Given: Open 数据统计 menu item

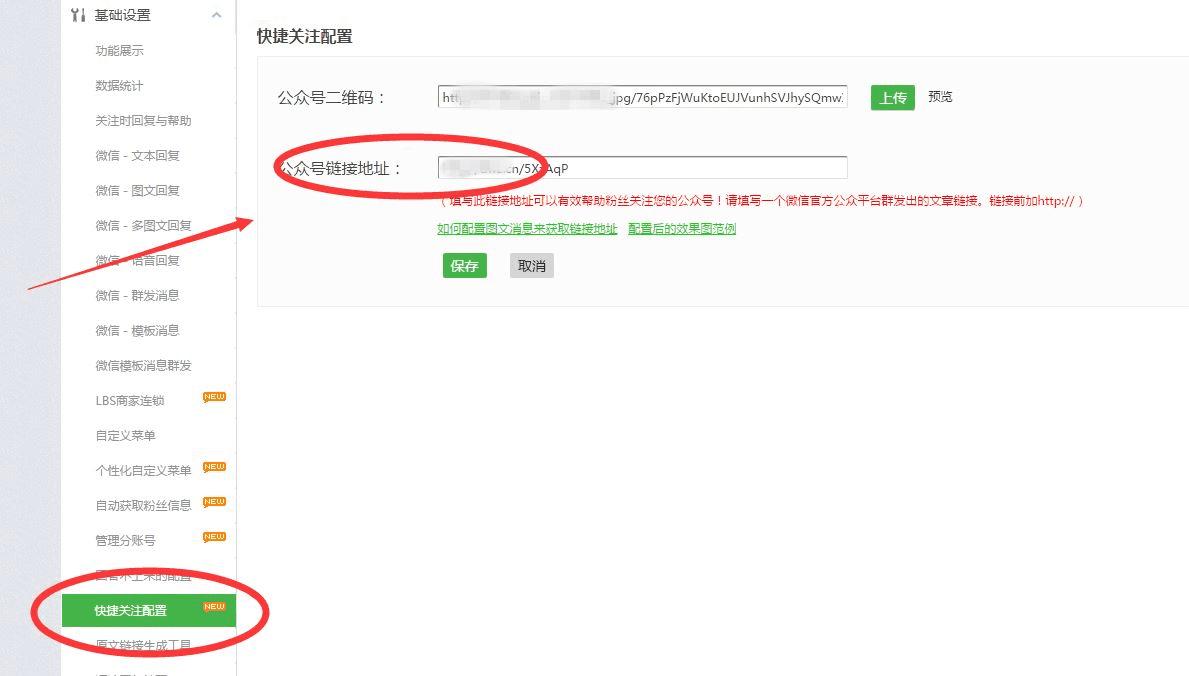Looking at the screenshot, I should click(x=119, y=86).
